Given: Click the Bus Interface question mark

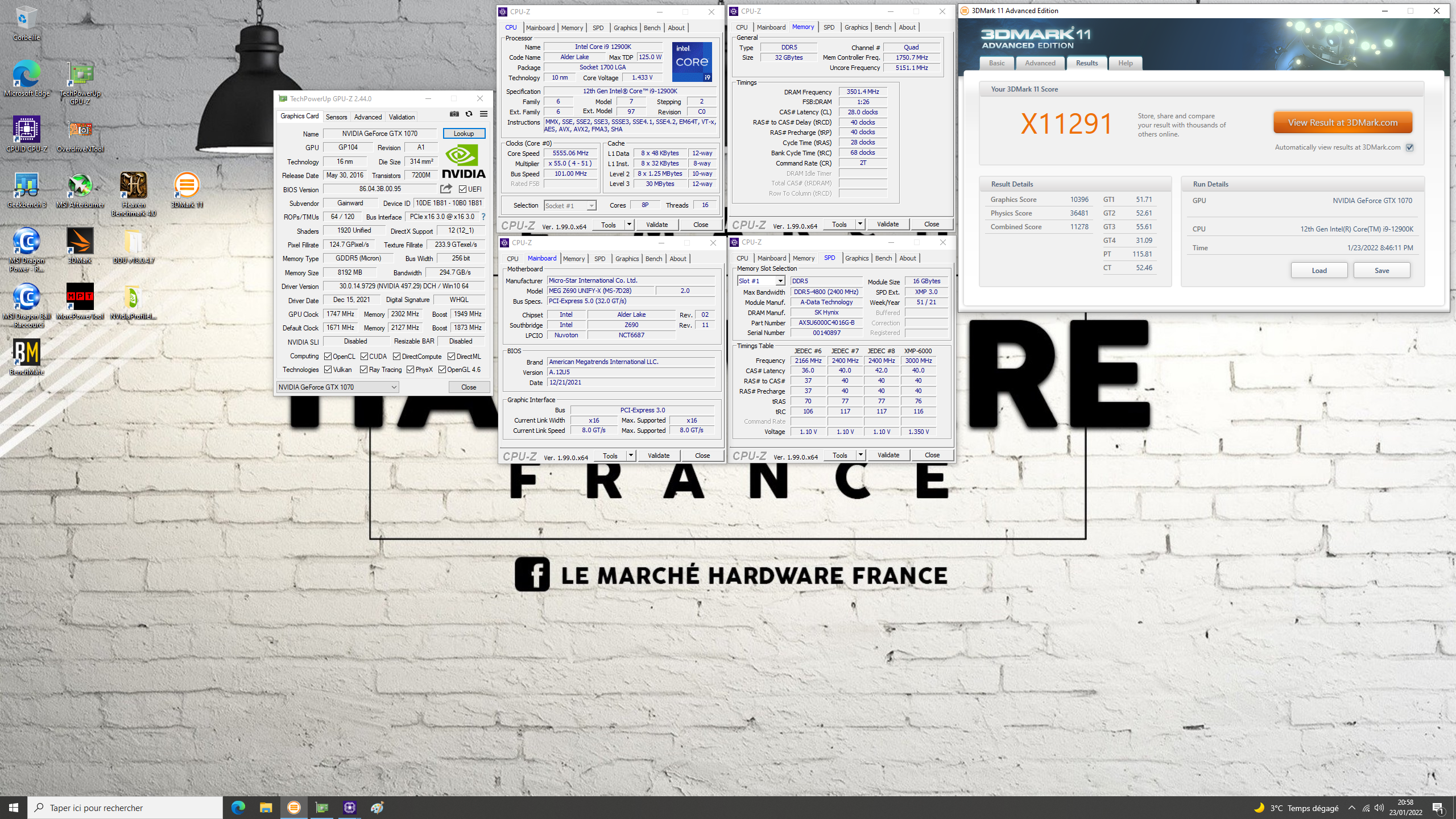Looking at the screenshot, I should (x=483, y=217).
